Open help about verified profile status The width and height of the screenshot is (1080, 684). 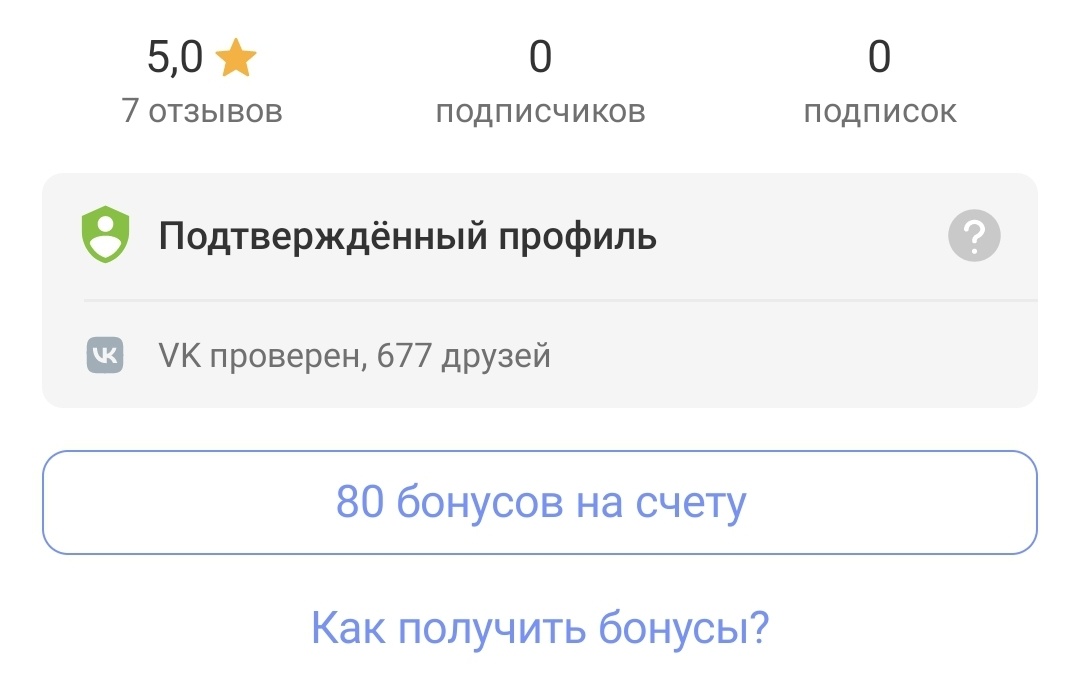pyautogui.click(x=973, y=235)
